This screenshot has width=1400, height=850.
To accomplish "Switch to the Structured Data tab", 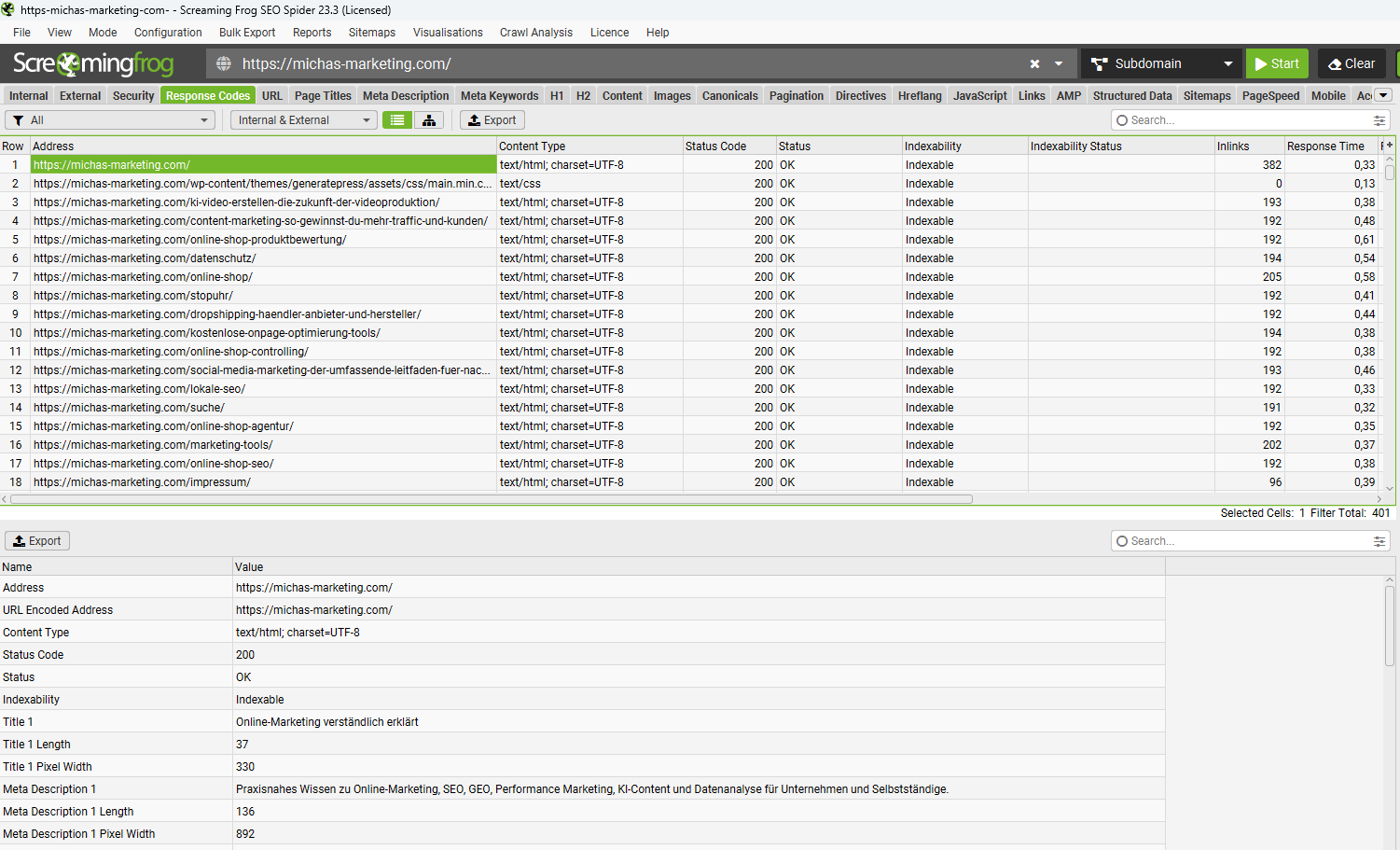I will pyautogui.click(x=1132, y=95).
